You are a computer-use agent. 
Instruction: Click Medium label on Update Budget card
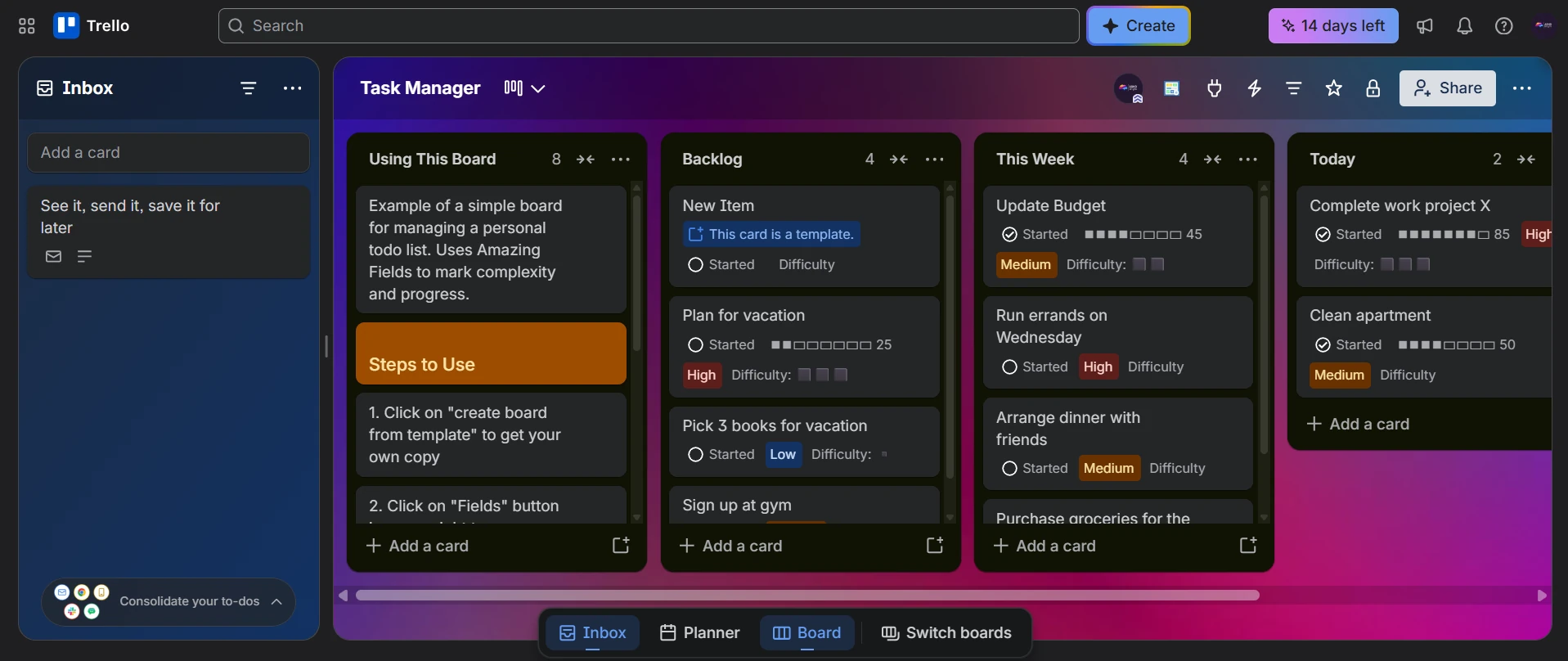1026,265
